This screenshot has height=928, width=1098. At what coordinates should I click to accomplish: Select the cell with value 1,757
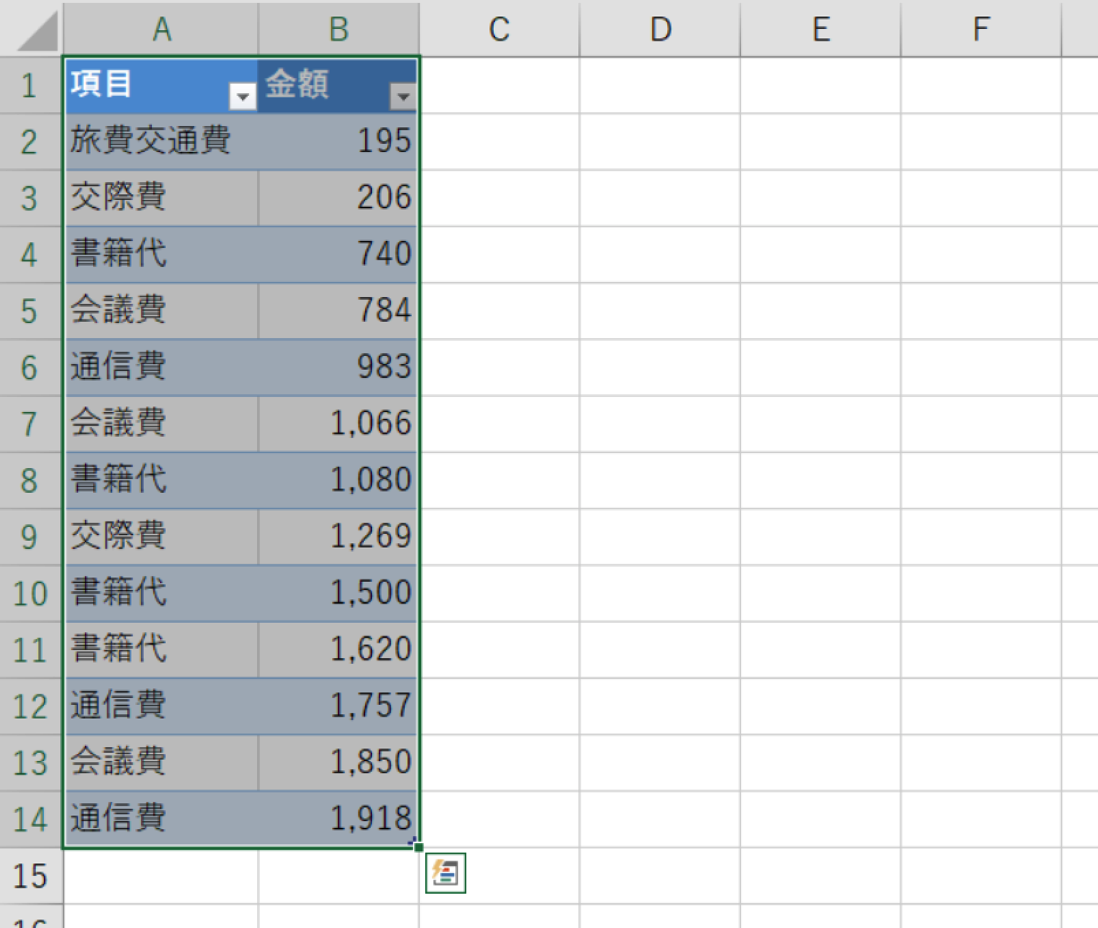(339, 707)
